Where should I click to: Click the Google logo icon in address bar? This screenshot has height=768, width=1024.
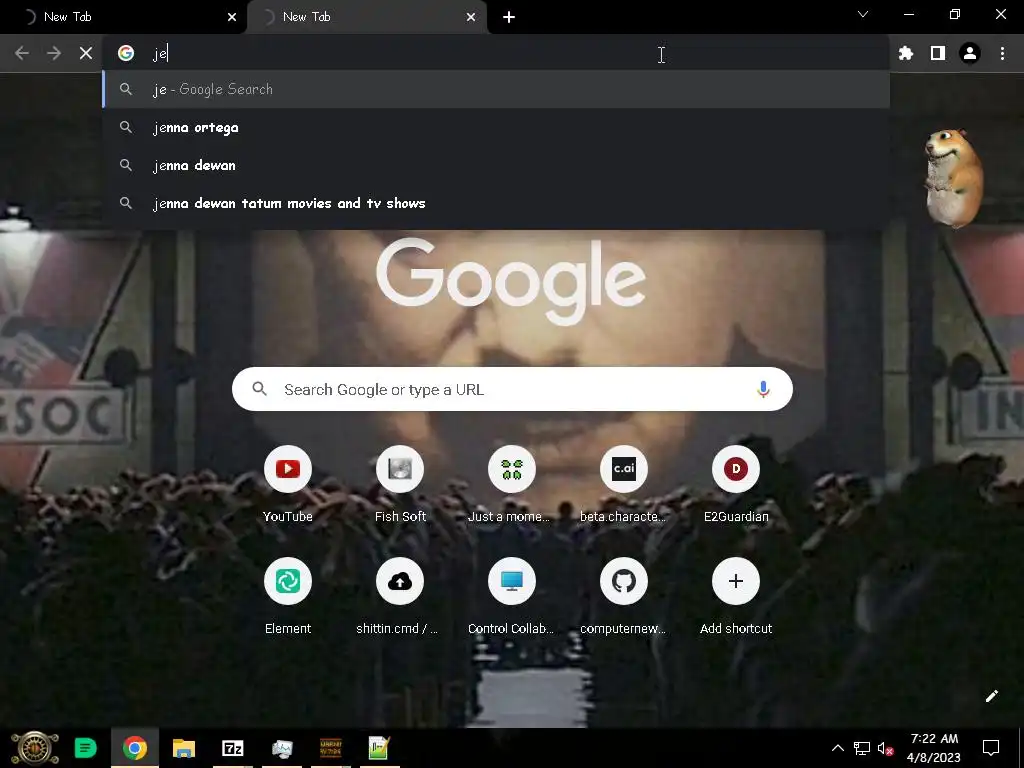[x=126, y=53]
